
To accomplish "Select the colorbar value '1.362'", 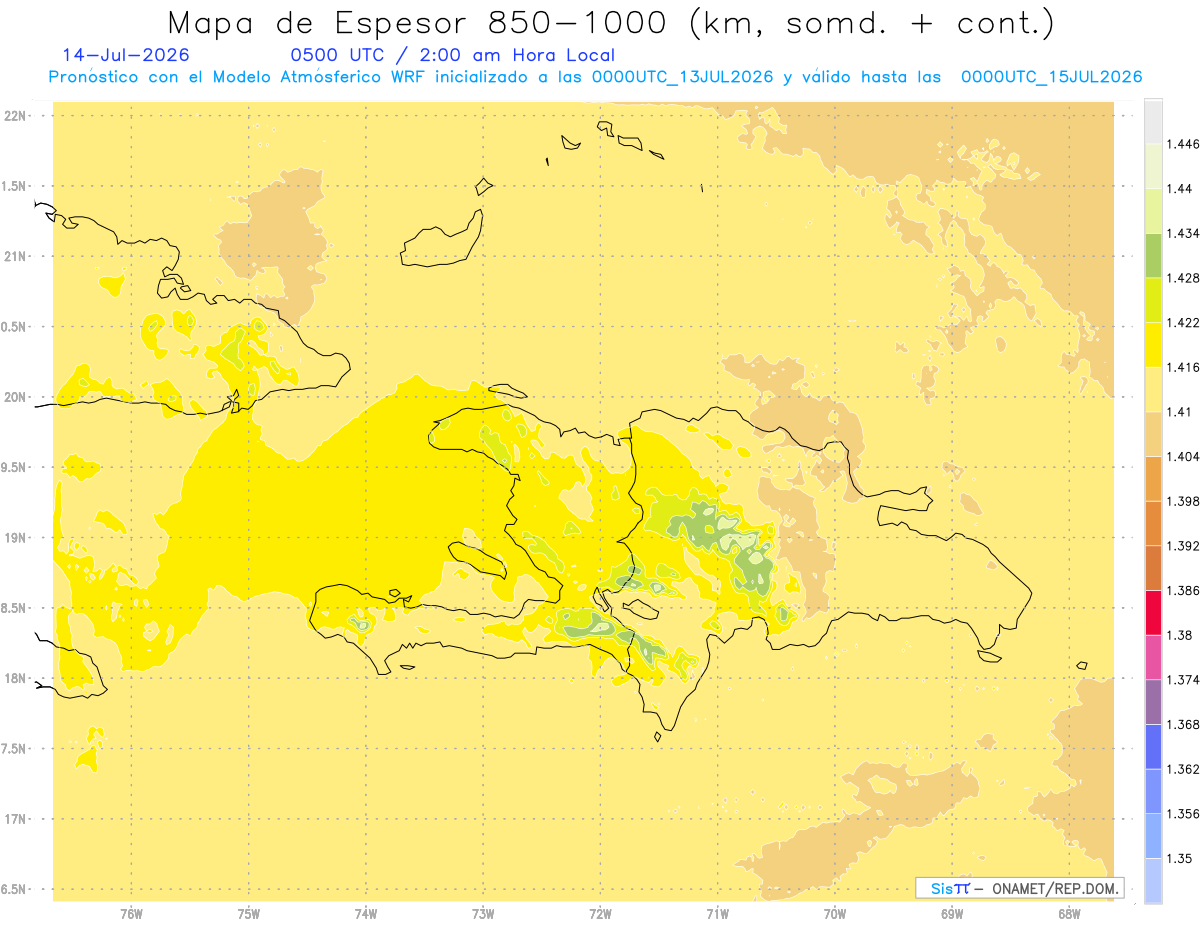I will point(1183,769).
